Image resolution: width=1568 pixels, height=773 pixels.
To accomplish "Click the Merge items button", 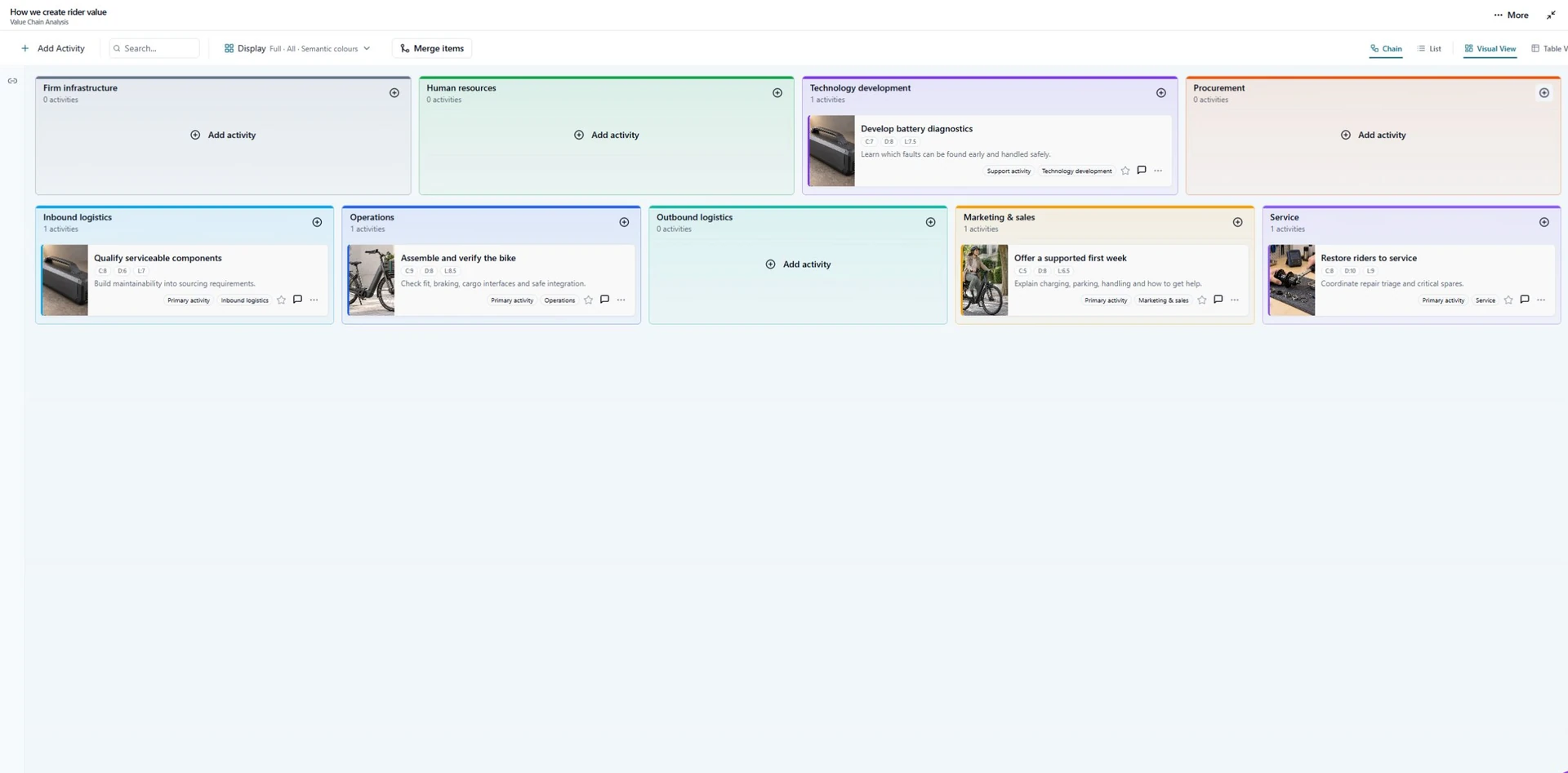I will click(432, 48).
